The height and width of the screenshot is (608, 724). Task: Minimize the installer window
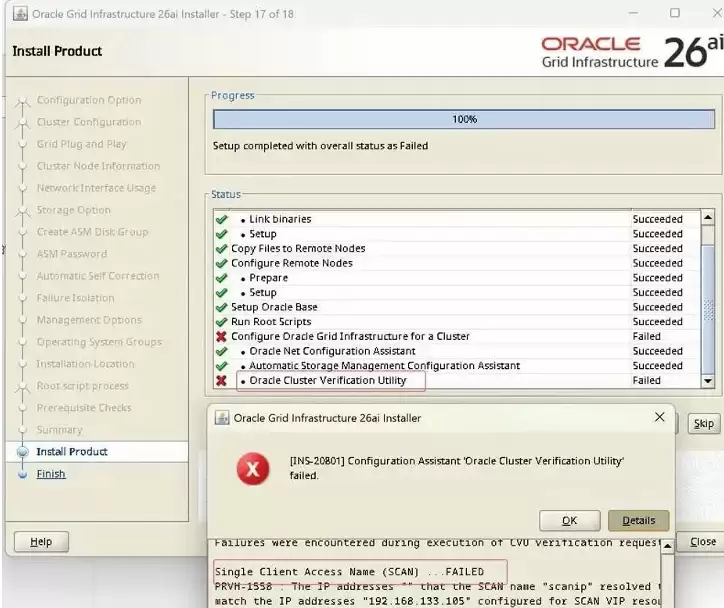(x=633, y=13)
